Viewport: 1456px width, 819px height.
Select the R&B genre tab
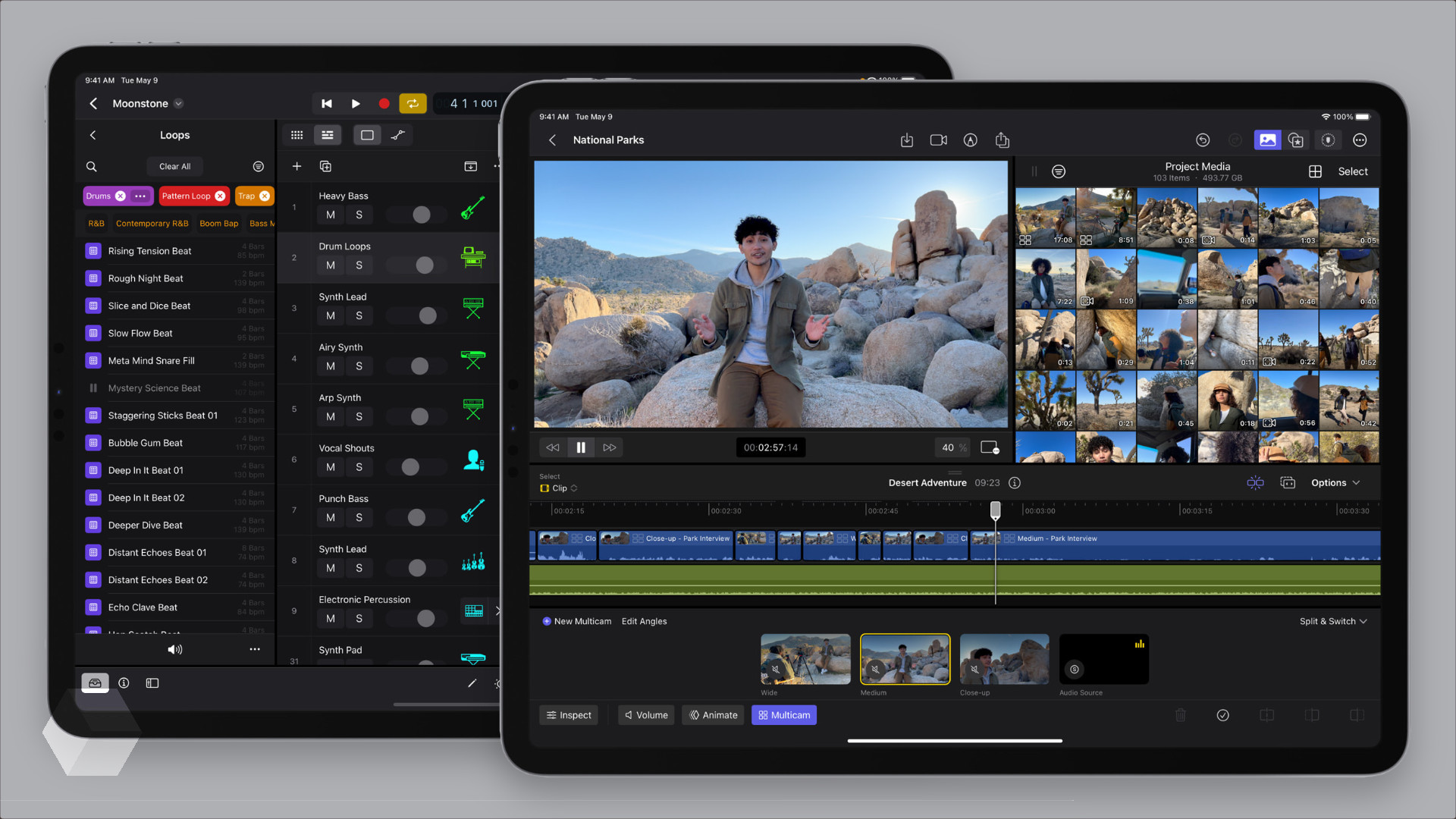click(96, 224)
